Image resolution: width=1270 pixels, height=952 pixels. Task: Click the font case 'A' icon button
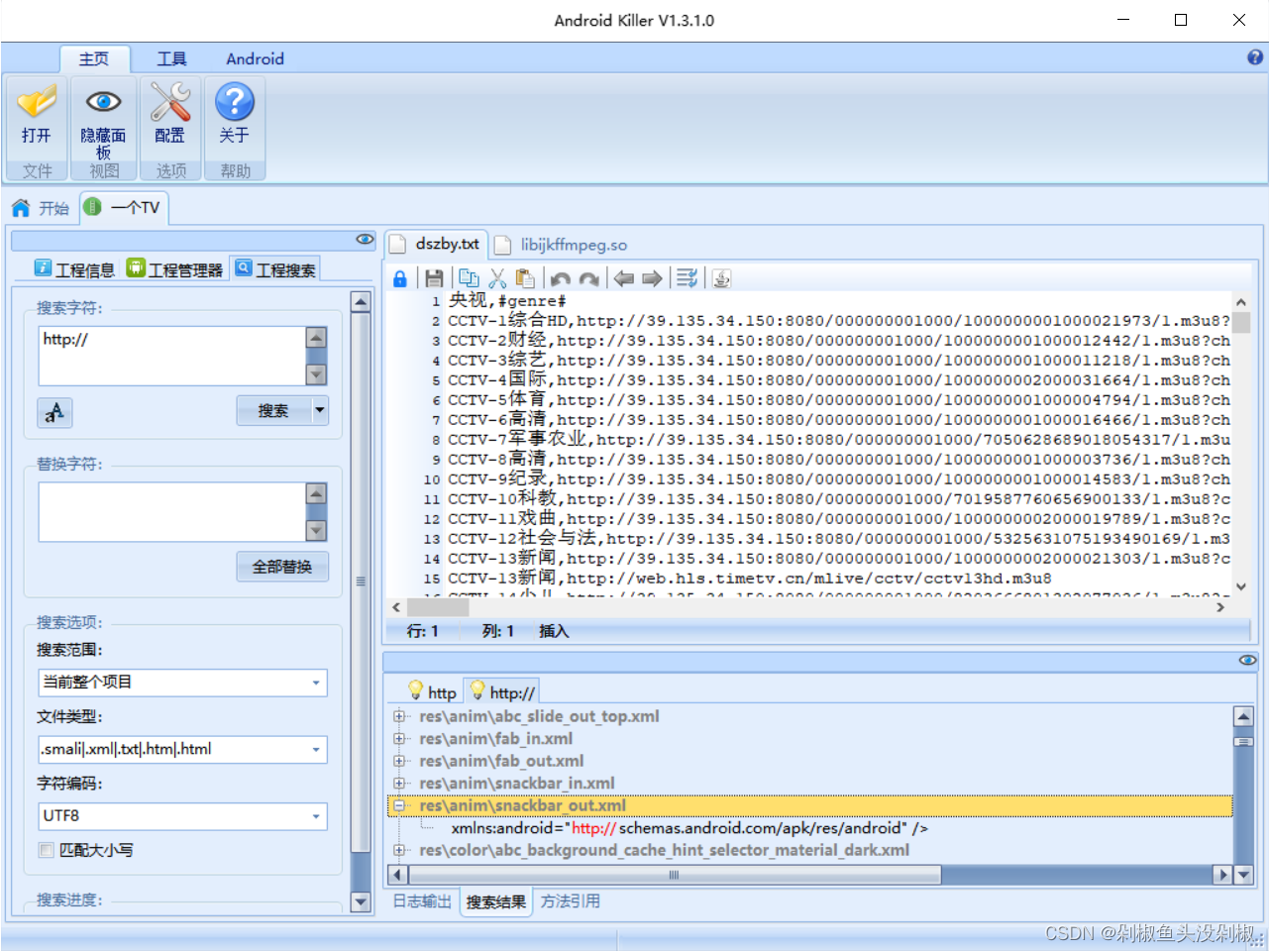pos(54,412)
